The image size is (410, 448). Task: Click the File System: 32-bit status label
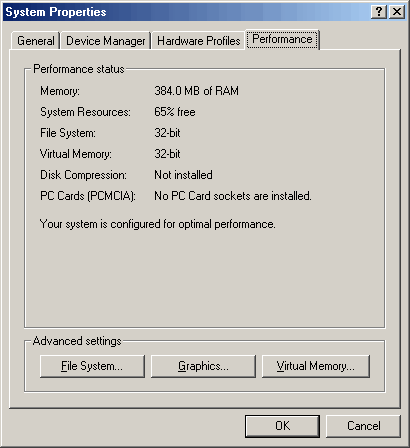[68, 133]
